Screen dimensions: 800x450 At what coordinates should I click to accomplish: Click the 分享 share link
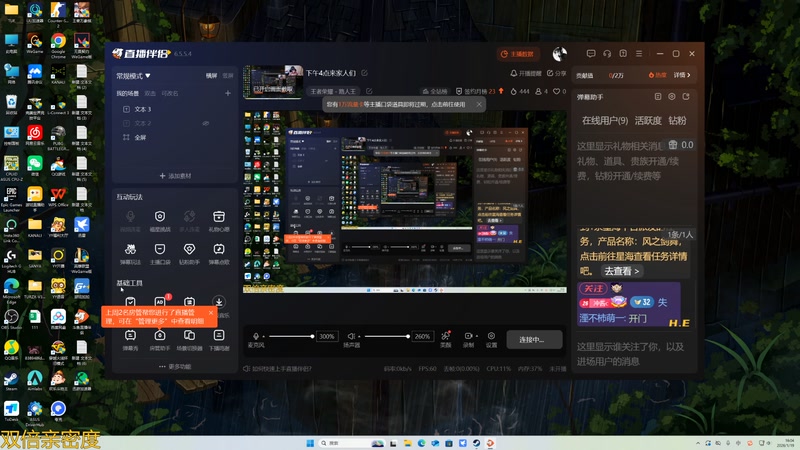tap(557, 73)
